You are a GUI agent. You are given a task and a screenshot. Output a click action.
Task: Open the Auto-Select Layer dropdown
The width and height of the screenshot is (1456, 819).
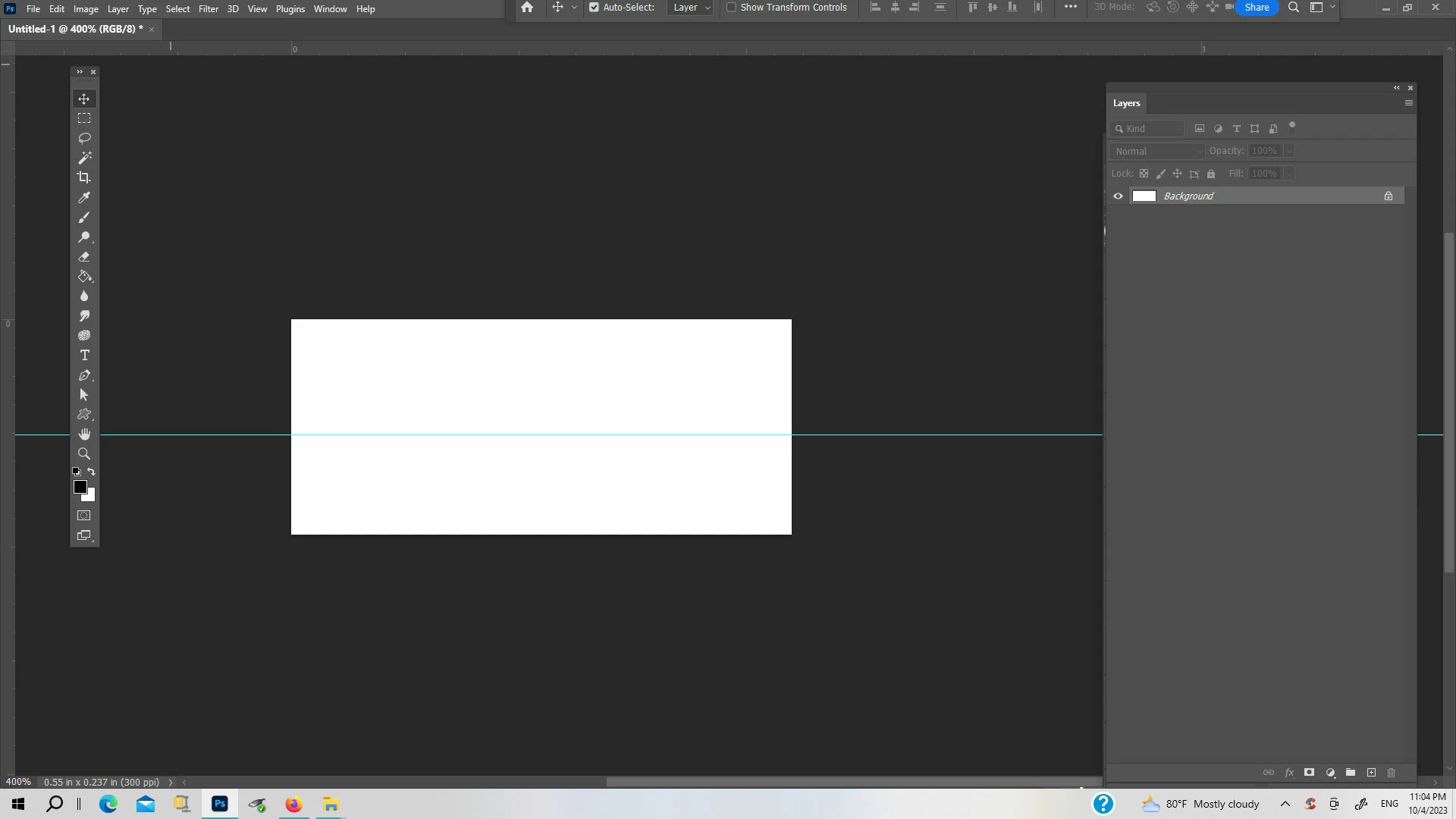[691, 8]
